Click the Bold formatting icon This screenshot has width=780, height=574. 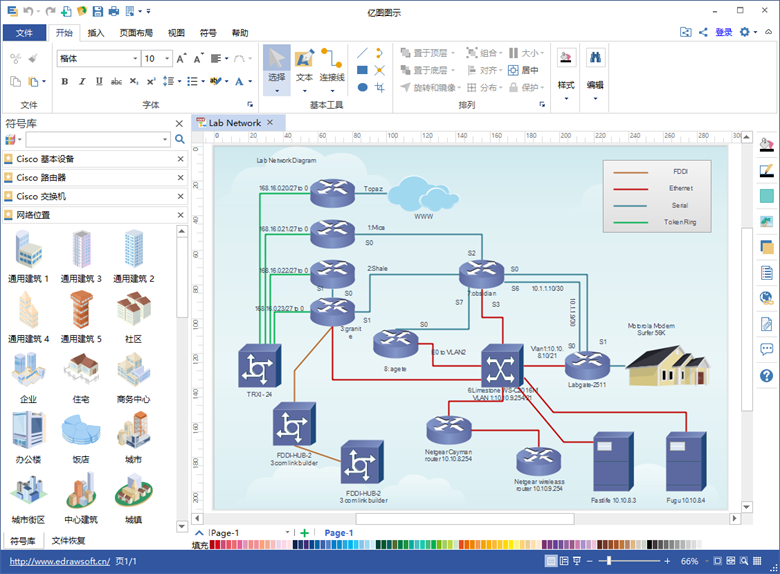tap(65, 81)
